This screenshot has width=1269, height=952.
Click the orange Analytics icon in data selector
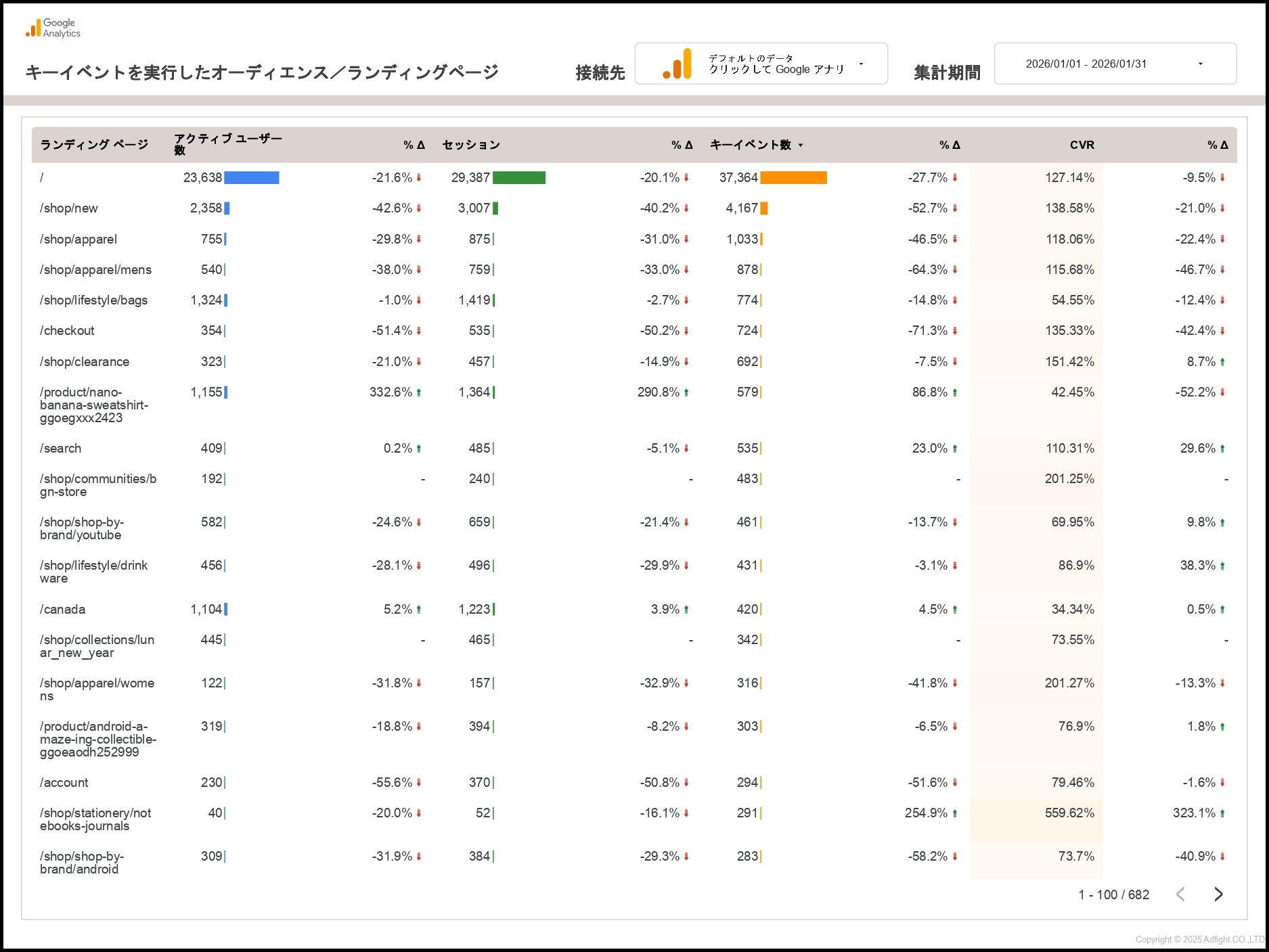677,64
